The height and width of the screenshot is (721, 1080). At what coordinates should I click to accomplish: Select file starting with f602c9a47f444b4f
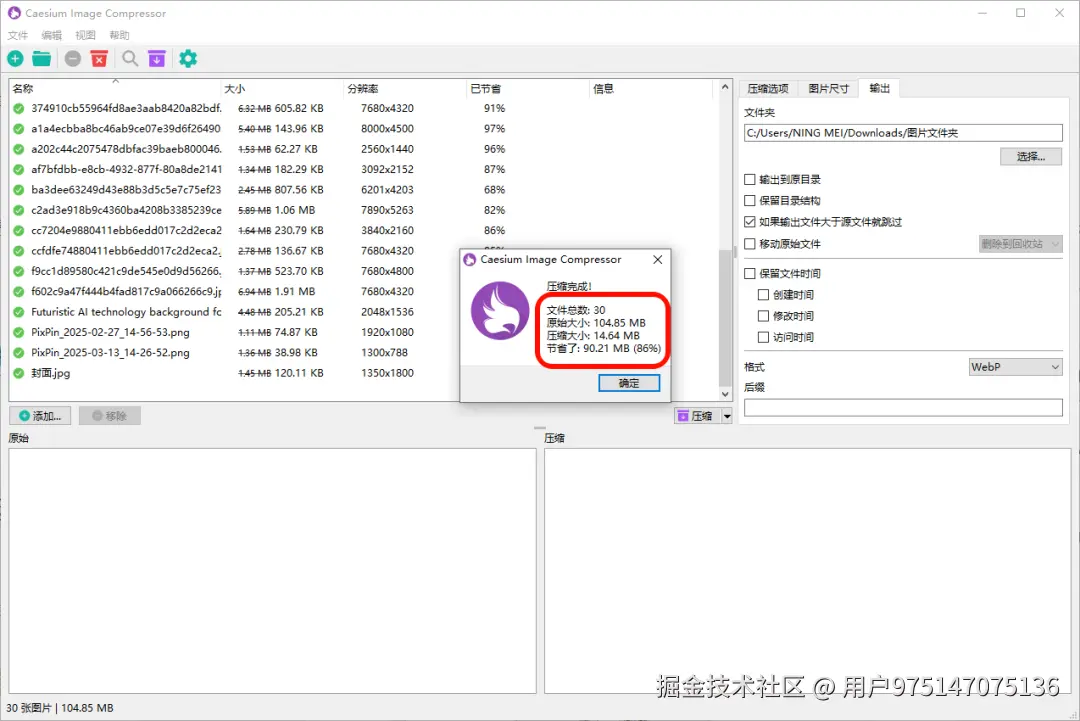[126, 292]
